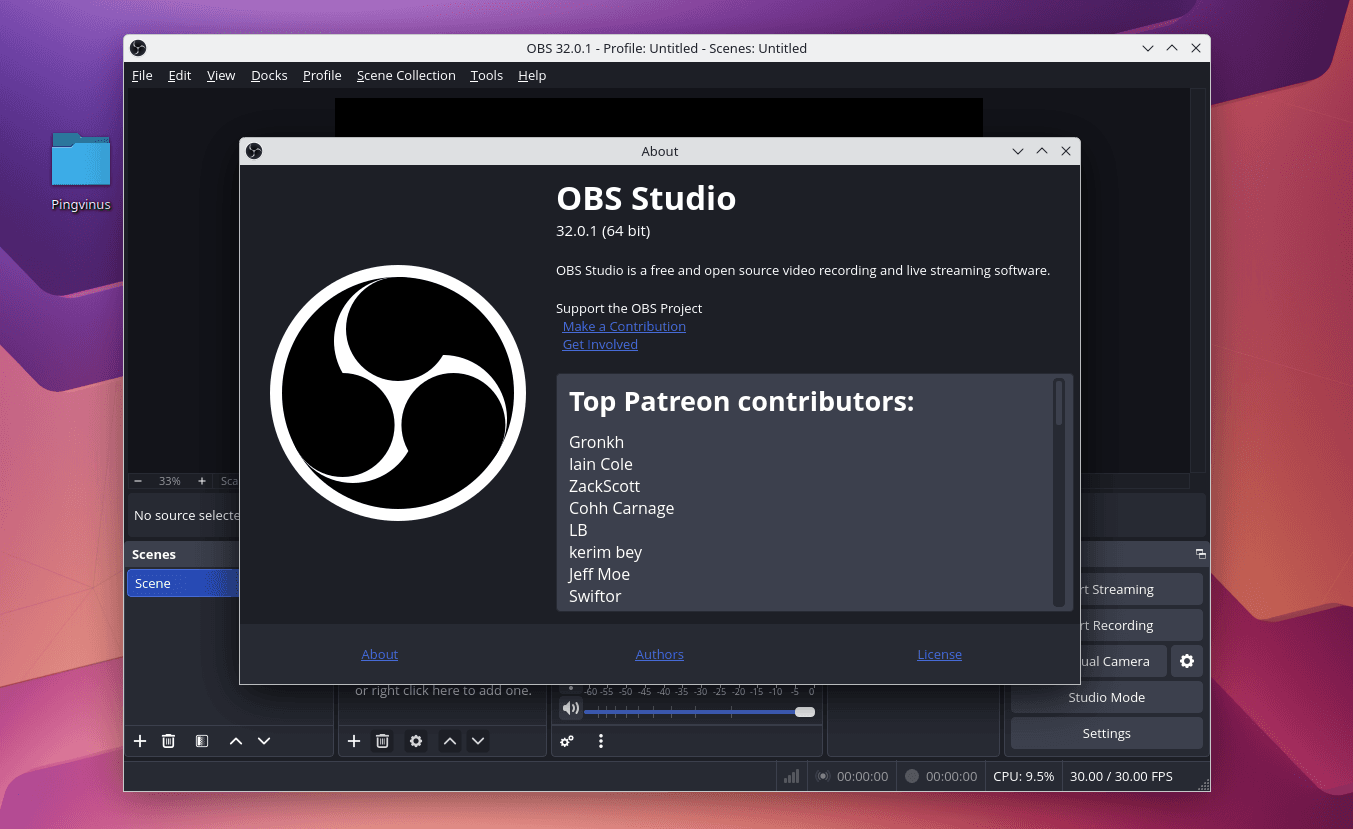This screenshot has height=829, width=1353.
Task: Delete the selected scene using trash icon
Action: (x=168, y=741)
